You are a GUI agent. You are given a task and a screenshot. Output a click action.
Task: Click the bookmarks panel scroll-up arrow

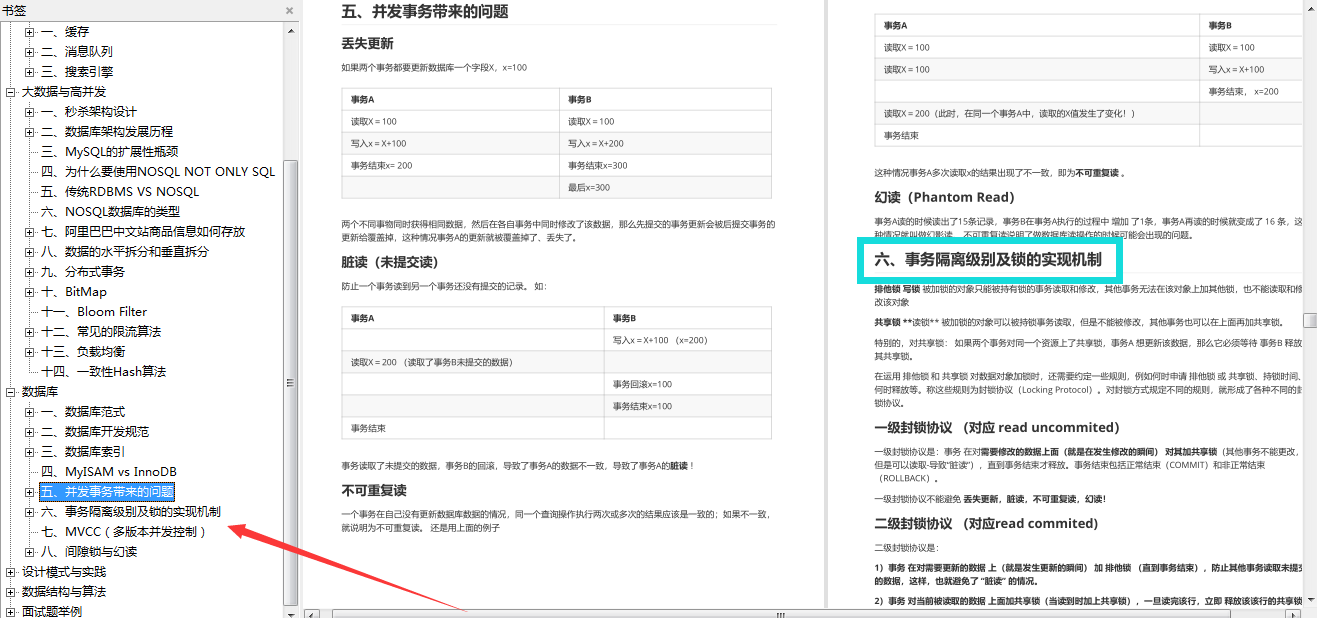click(291, 30)
